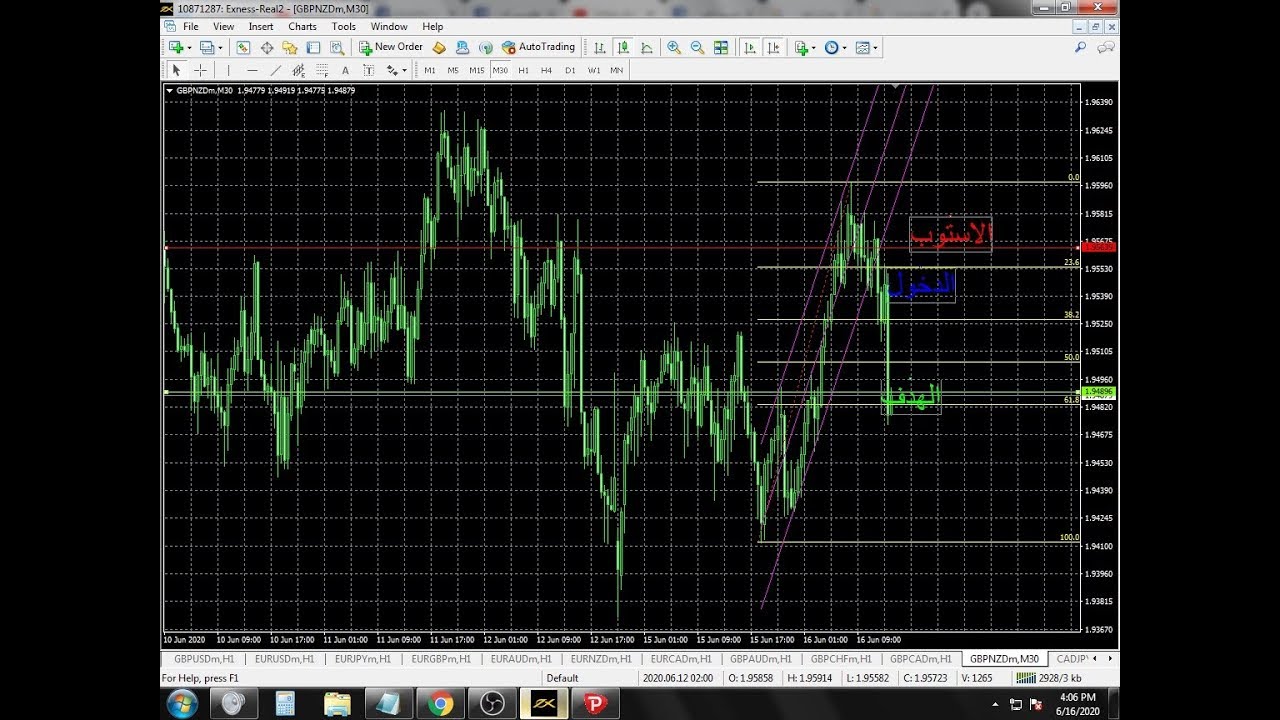Show hidden system tray icons arrow
1280x720 pixels.
(995, 704)
